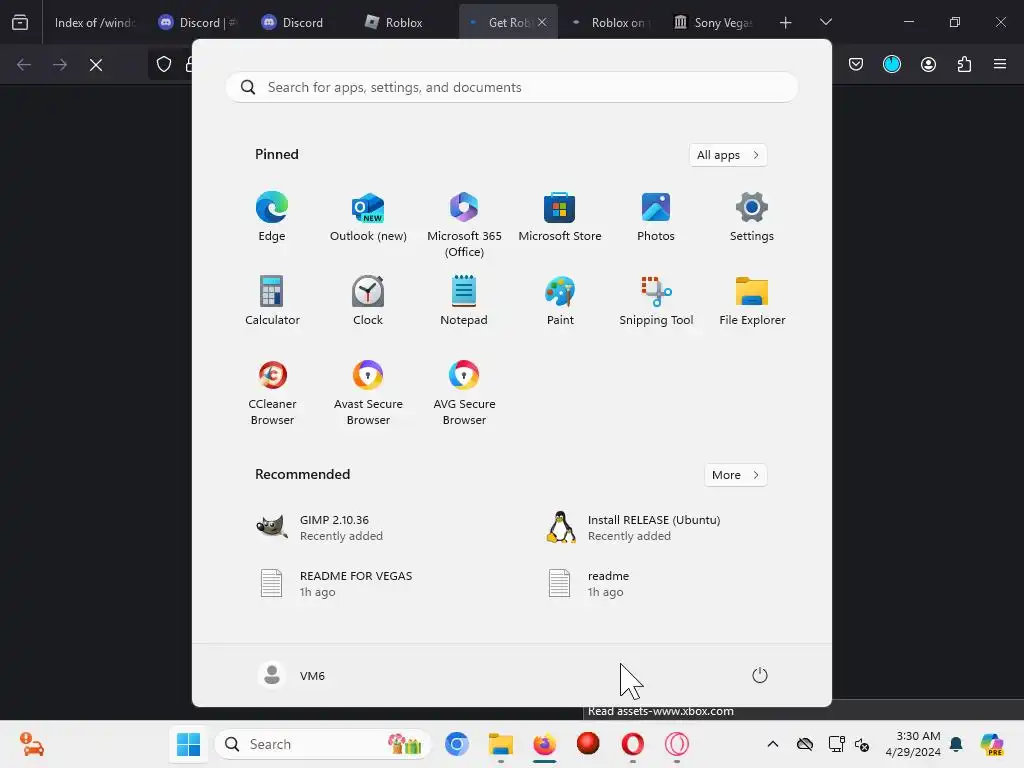Launch AVG Secure Browser

(464, 392)
